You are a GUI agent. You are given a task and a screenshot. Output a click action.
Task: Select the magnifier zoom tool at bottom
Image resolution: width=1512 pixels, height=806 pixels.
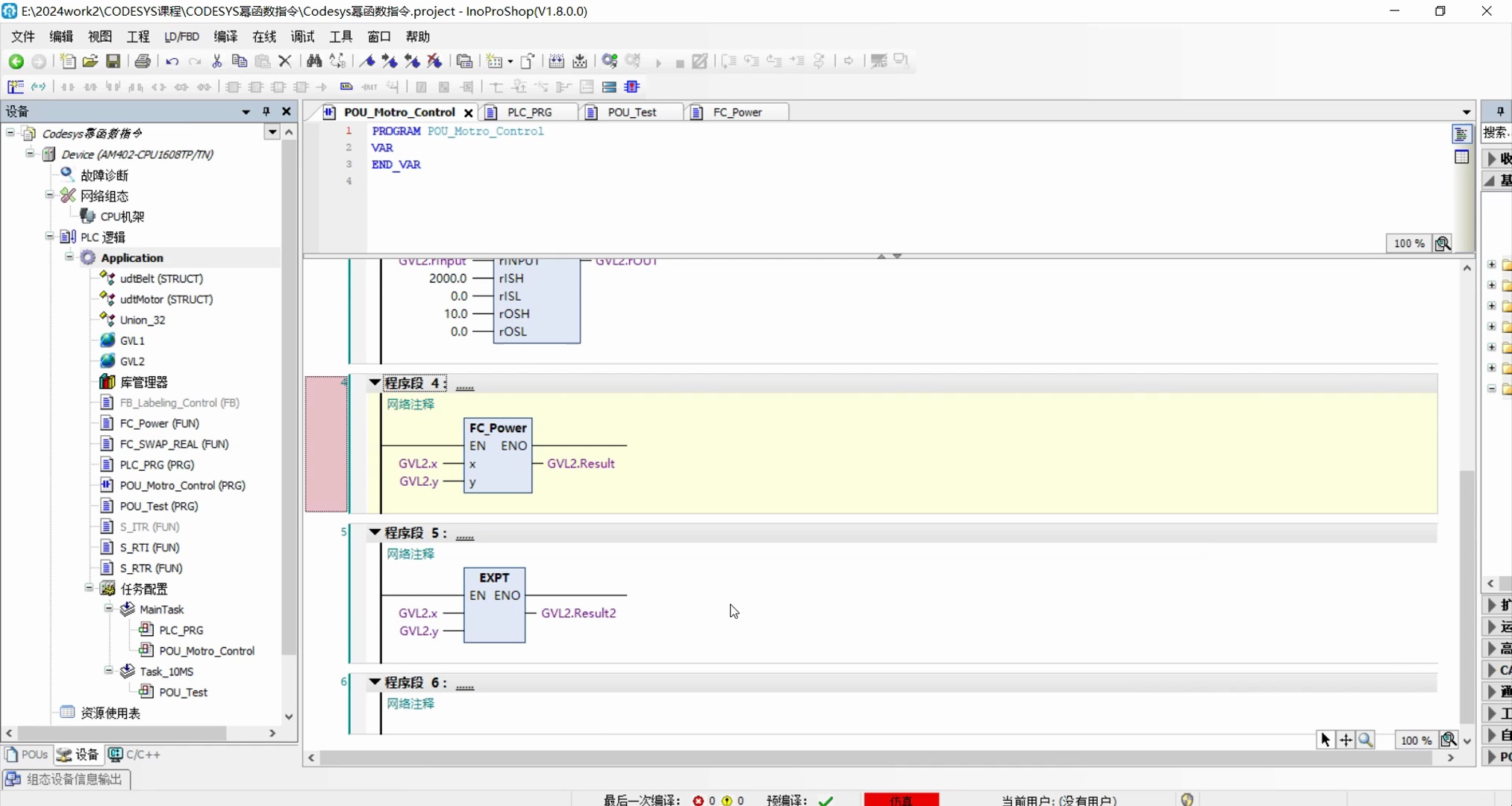pyautogui.click(x=1366, y=740)
